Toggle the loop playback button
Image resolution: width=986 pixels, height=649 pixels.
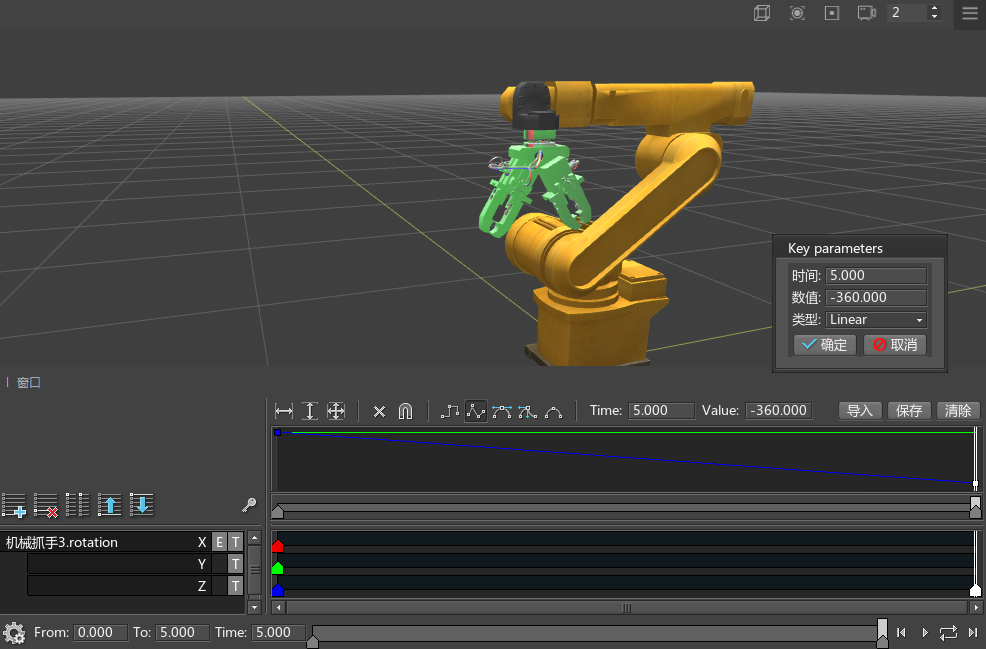[x=948, y=633]
